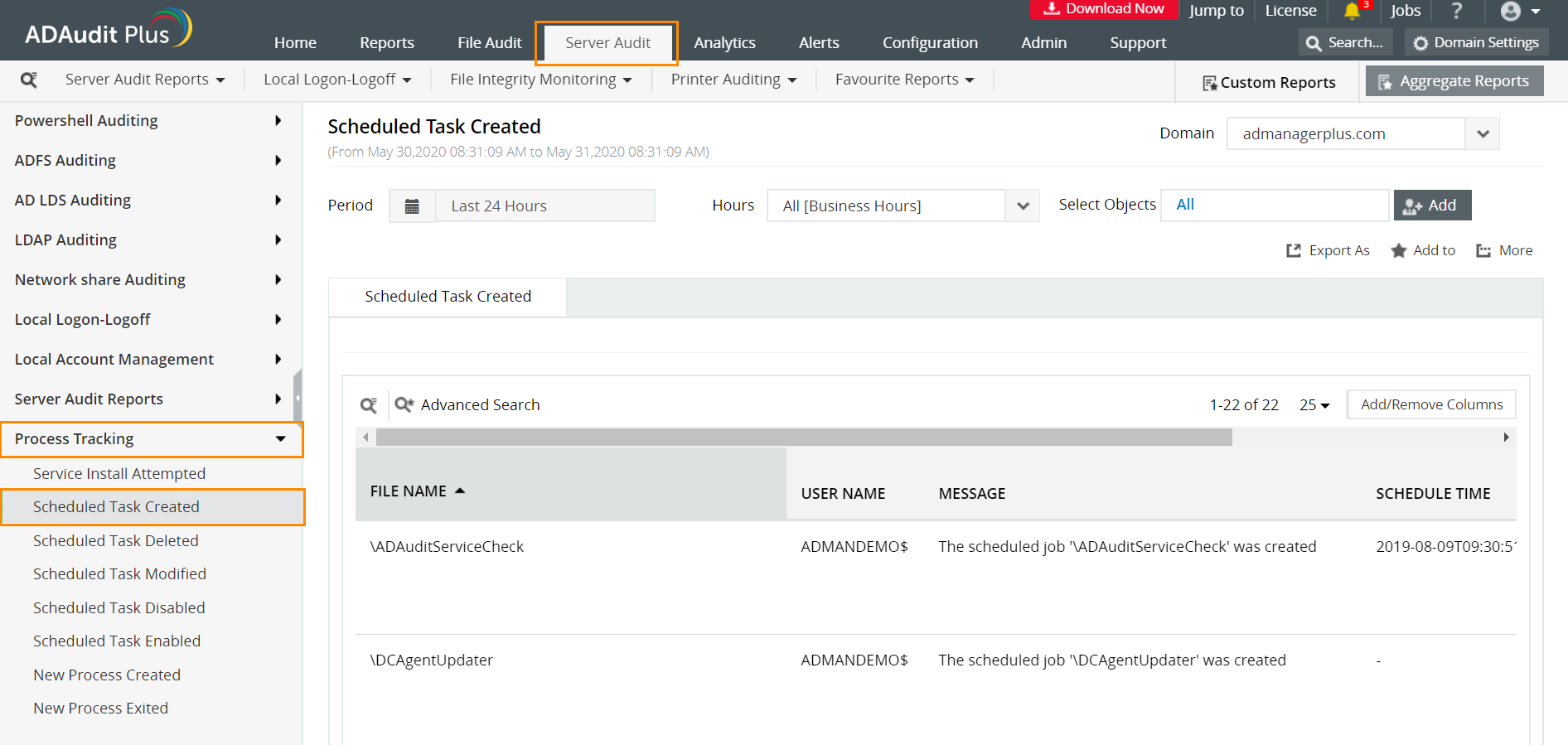Click the notification bell icon
This screenshot has width=1568, height=745.
(1353, 11)
